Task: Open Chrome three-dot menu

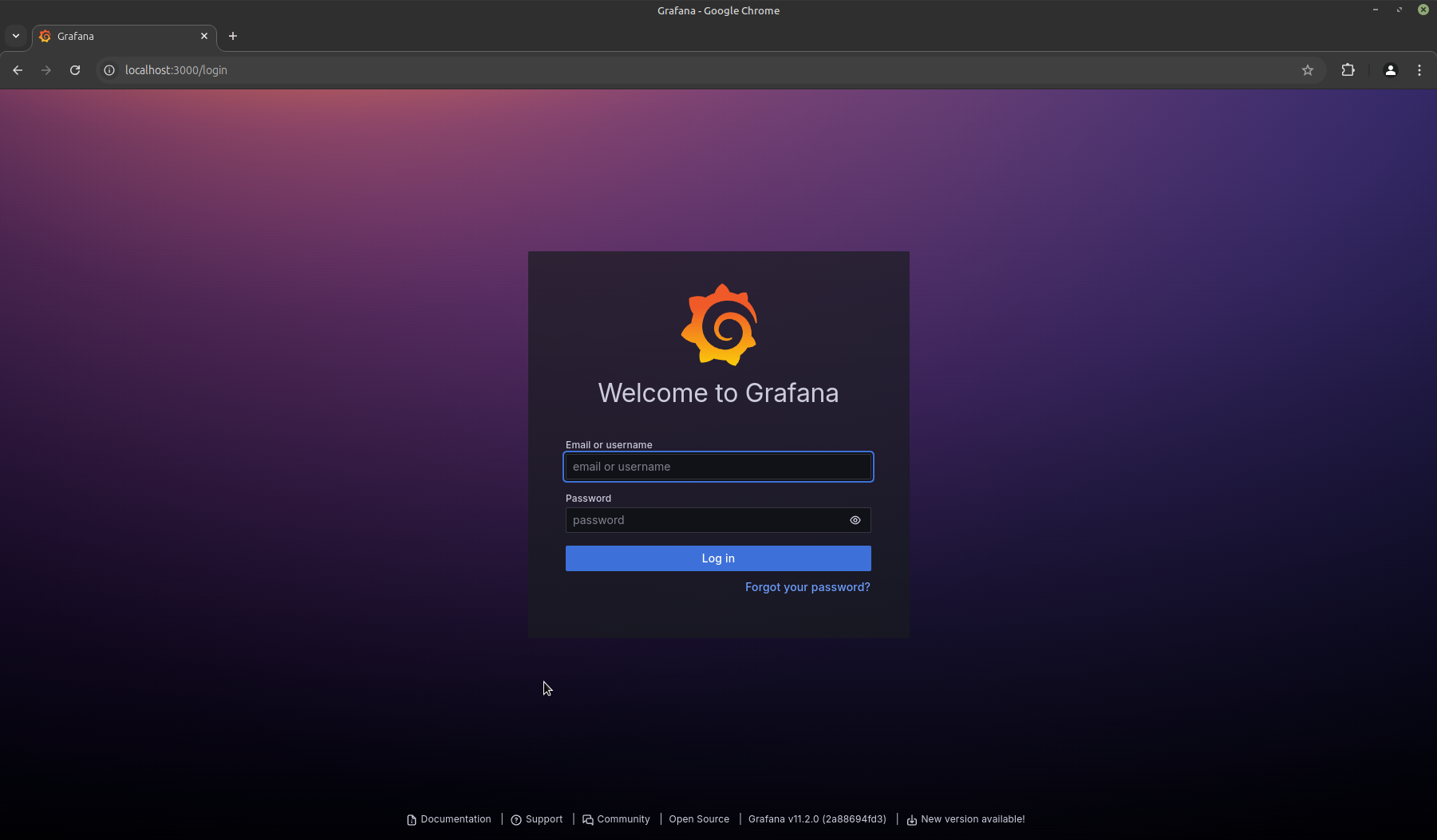Action: click(x=1419, y=70)
